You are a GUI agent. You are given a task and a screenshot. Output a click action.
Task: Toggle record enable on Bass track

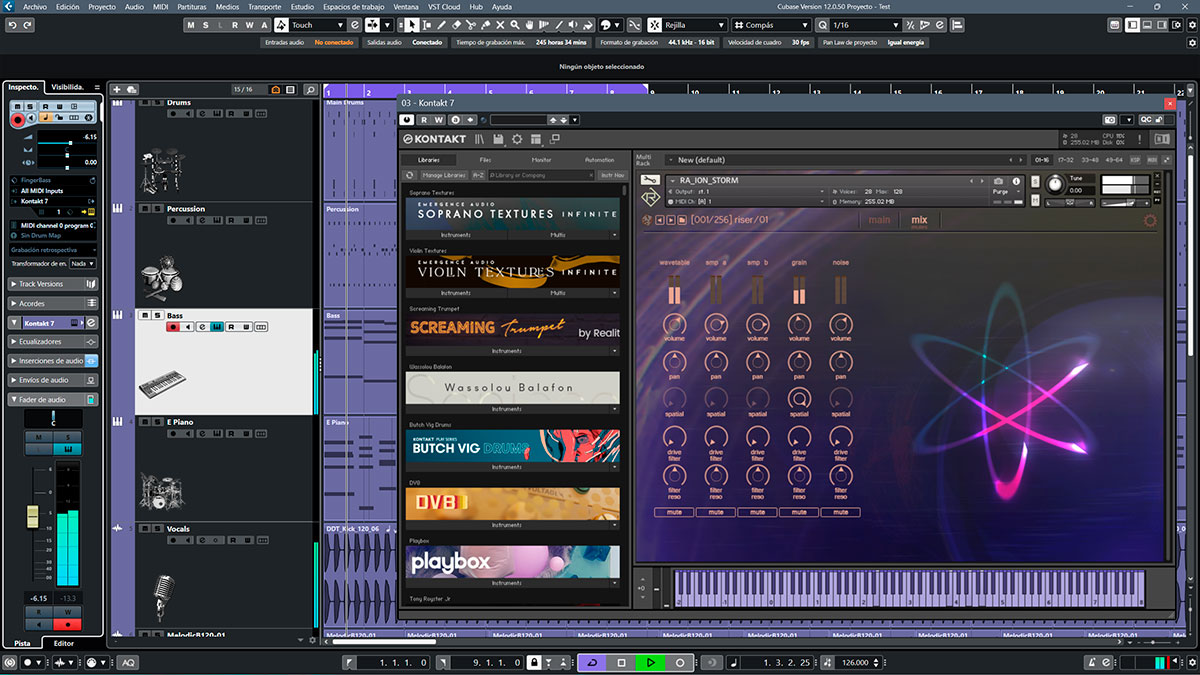pyautogui.click(x=173, y=327)
